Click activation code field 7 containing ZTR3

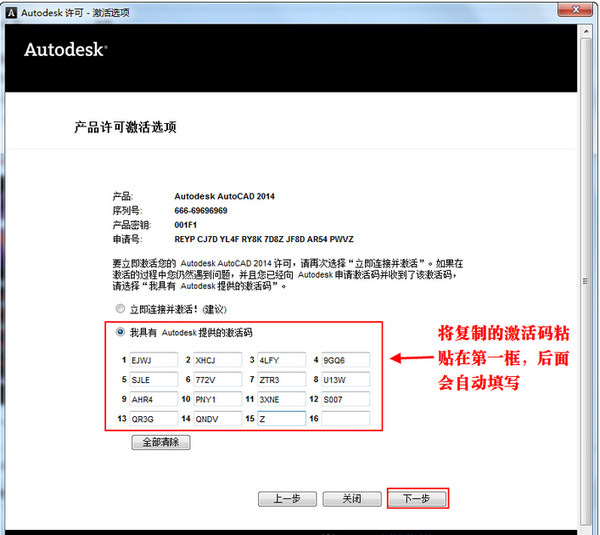[x=282, y=380]
